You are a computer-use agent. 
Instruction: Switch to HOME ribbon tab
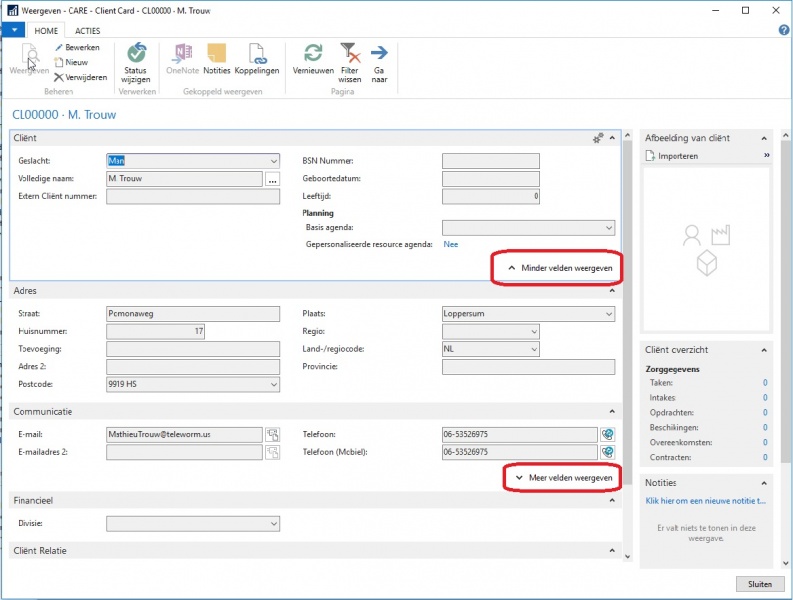pyautogui.click(x=46, y=31)
